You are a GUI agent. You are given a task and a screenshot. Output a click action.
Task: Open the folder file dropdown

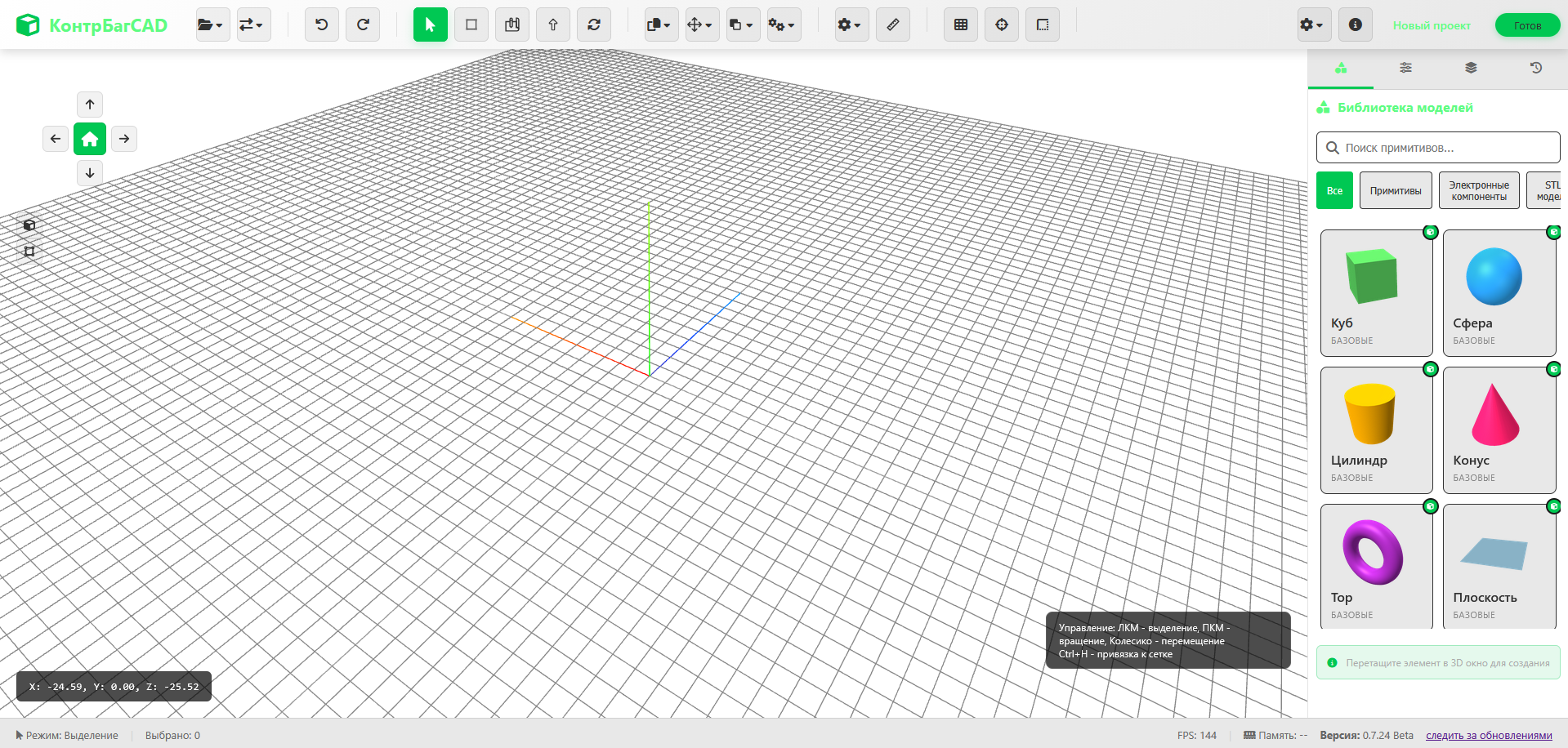211,24
